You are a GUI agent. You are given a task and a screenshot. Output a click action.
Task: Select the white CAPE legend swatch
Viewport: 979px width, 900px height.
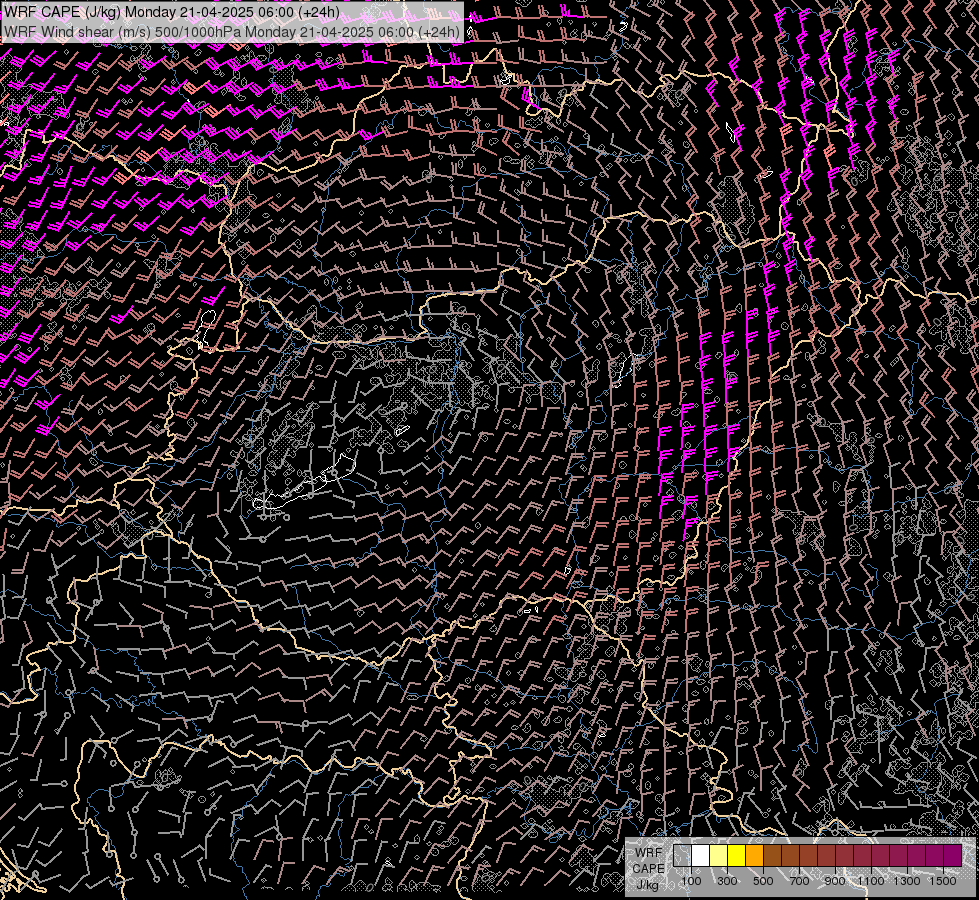pyautogui.click(x=701, y=855)
